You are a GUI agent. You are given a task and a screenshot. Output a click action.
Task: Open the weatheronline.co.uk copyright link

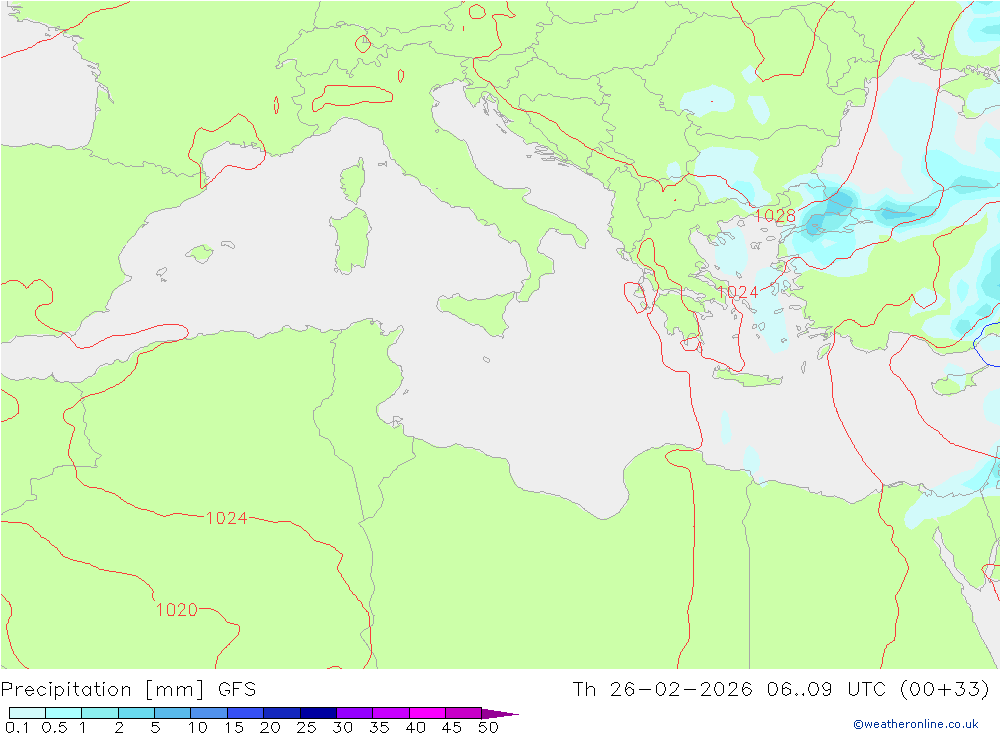[916, 724]
